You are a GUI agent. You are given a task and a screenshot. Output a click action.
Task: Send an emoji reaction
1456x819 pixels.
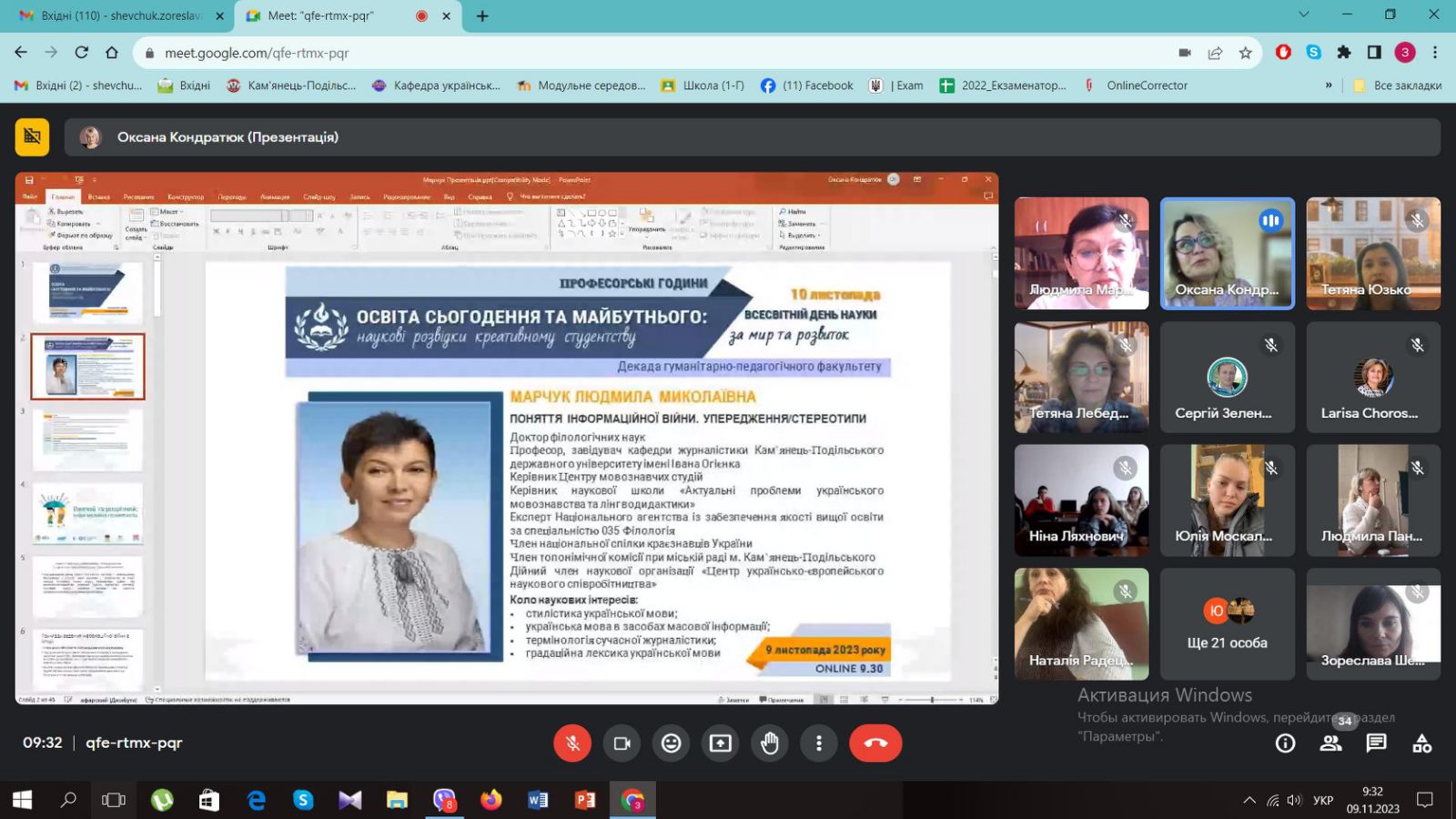click(671, 743)
